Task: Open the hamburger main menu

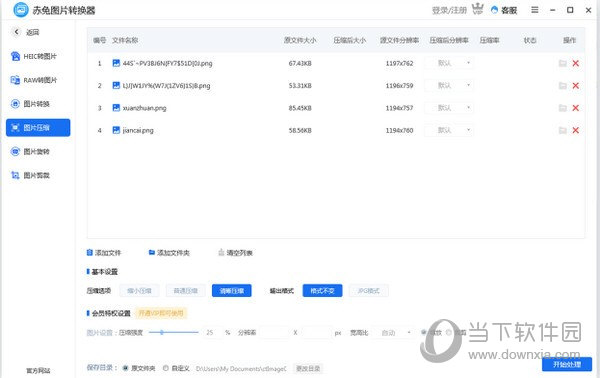Action: tap(535, 10)
